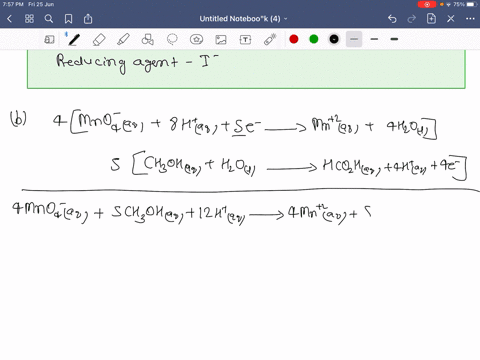Pick the red pen color
Screen dimensions: 480x360
tap(294, 39)
